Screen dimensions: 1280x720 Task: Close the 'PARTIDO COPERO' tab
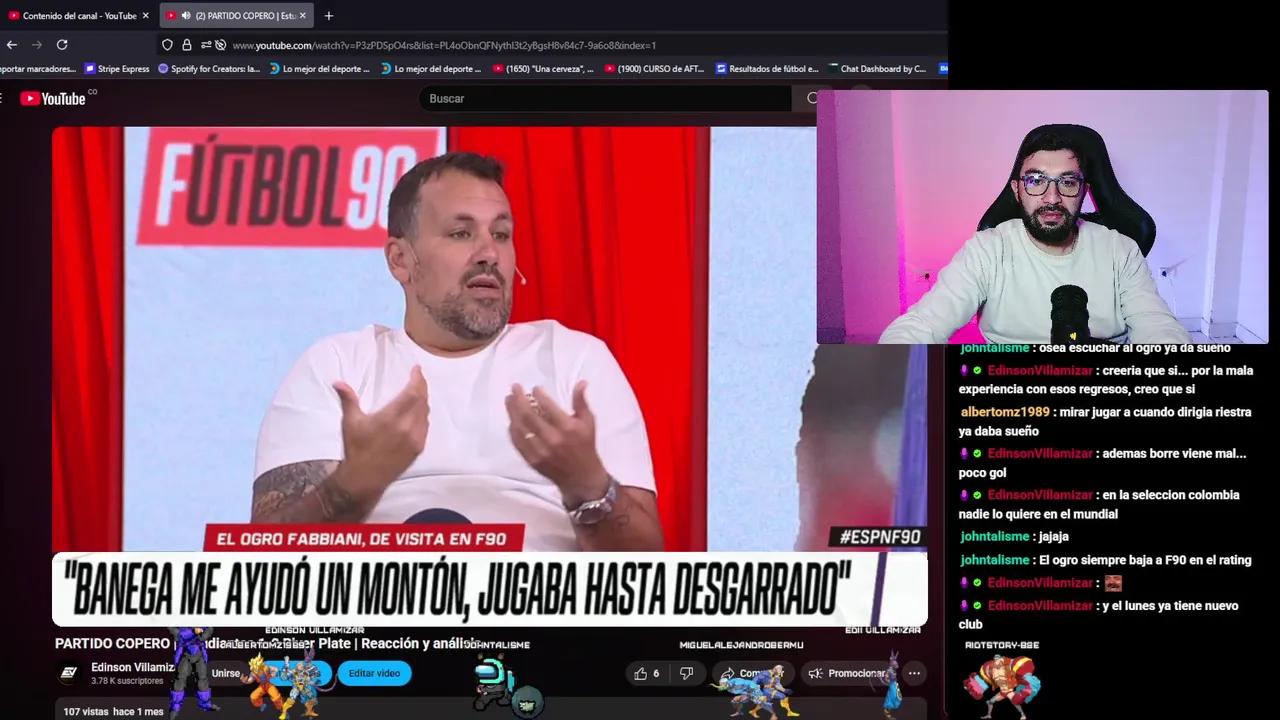[303, 15]
